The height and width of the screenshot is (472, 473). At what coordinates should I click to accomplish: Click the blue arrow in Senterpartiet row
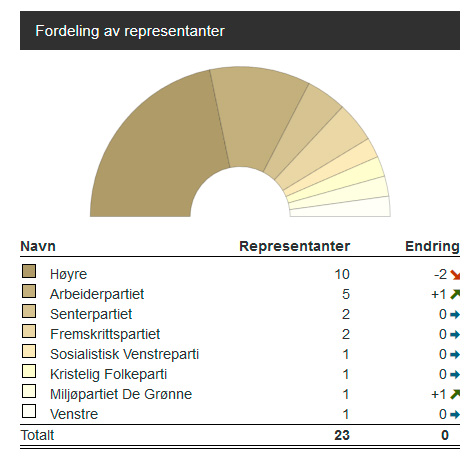(x=455, y=314)
